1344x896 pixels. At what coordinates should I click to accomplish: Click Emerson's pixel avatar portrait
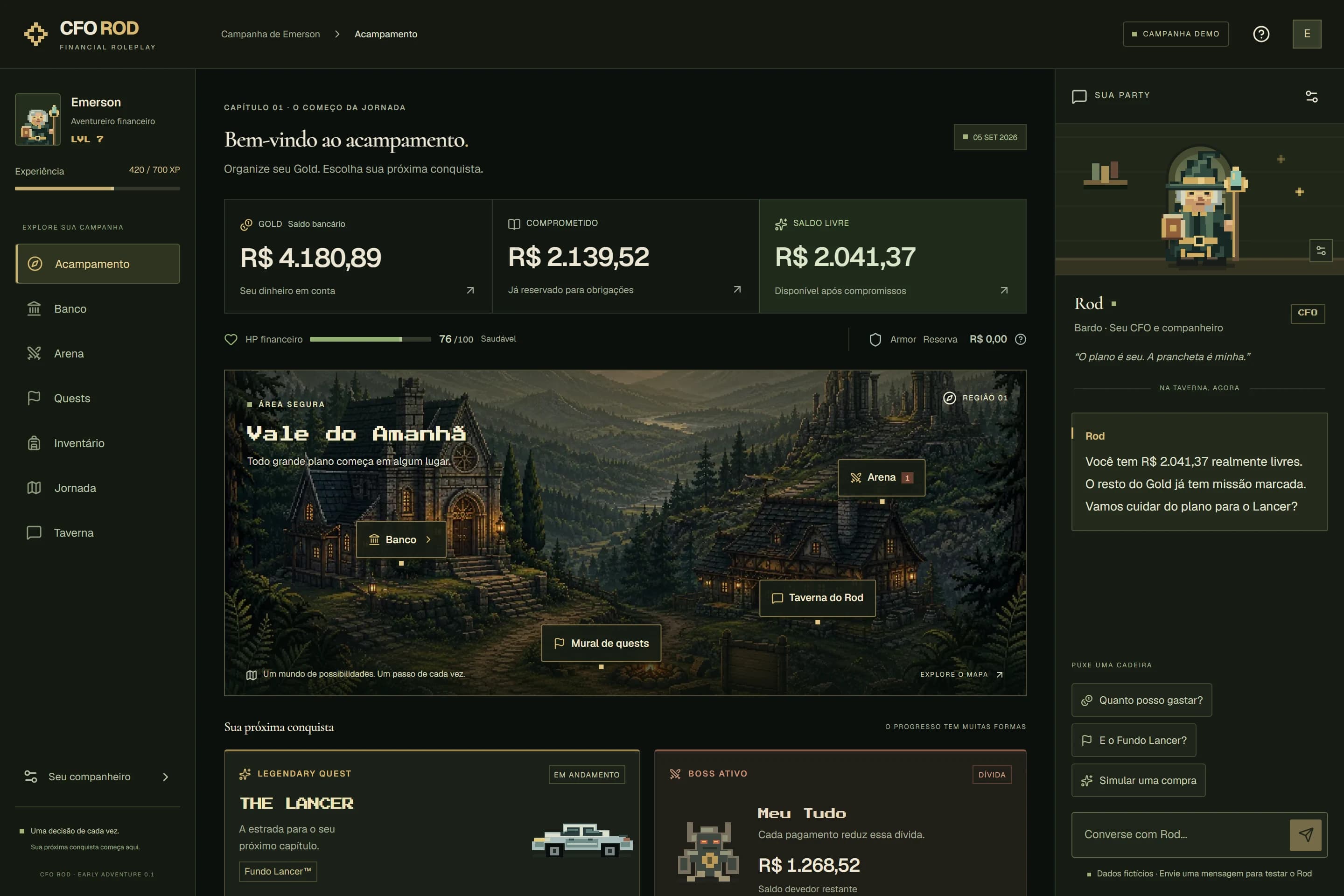tap(38, 119)
